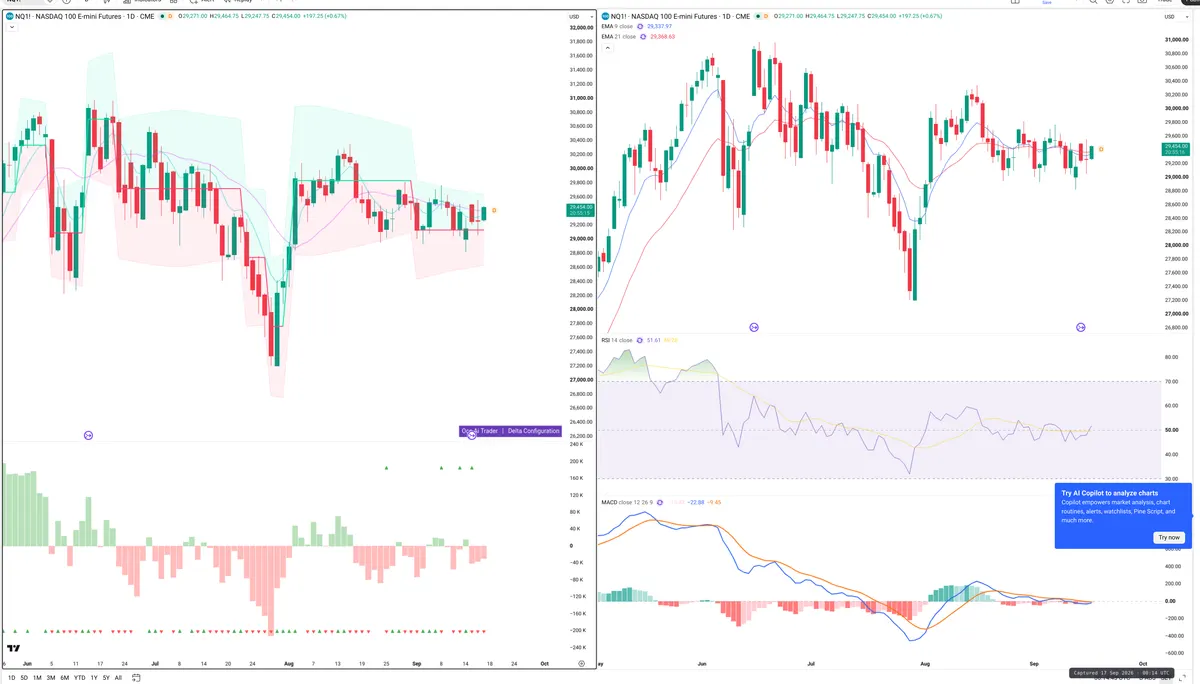
Task: Click the RSI 70.00 axis level
Action: [1171, 382]
